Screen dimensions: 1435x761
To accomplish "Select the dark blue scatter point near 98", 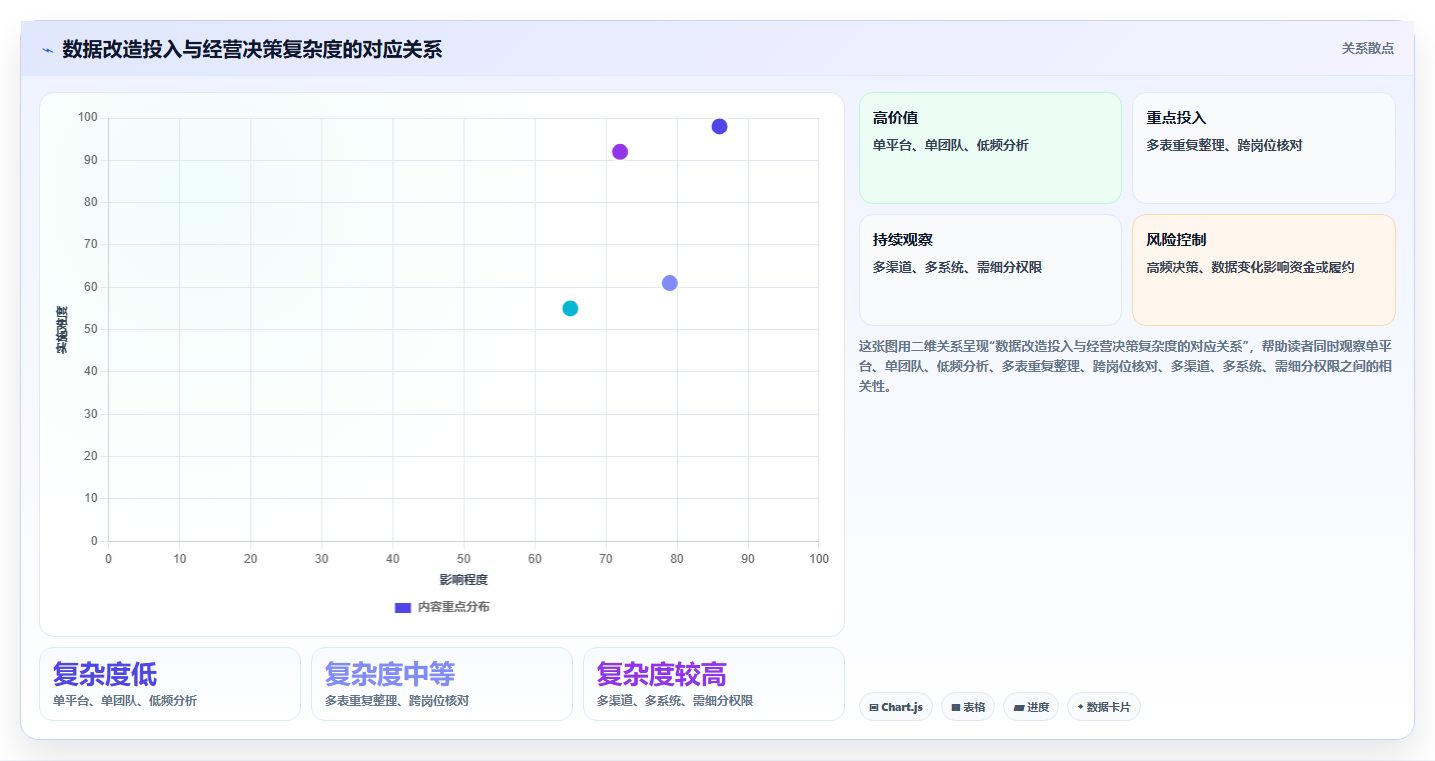I will [719, 126].
